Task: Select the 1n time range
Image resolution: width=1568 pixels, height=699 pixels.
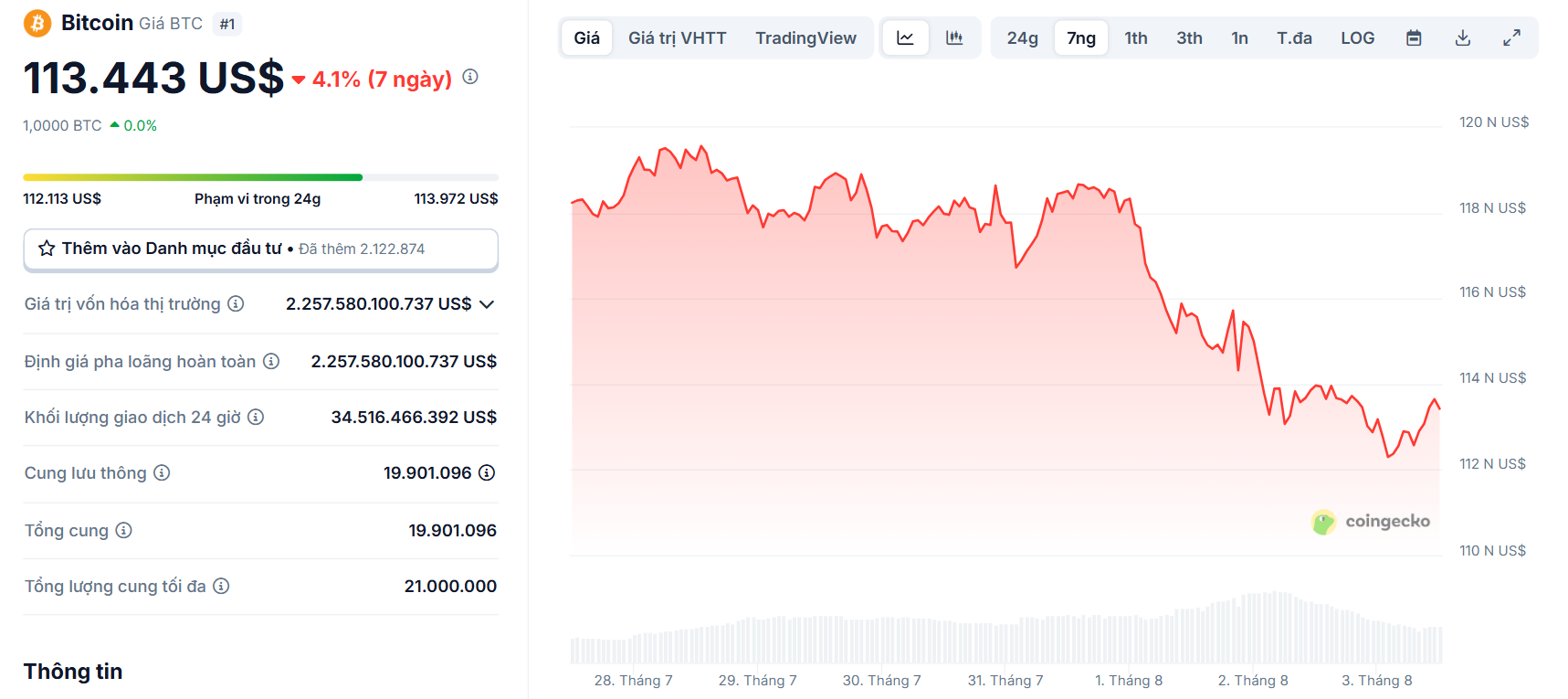Action: 1239,38
